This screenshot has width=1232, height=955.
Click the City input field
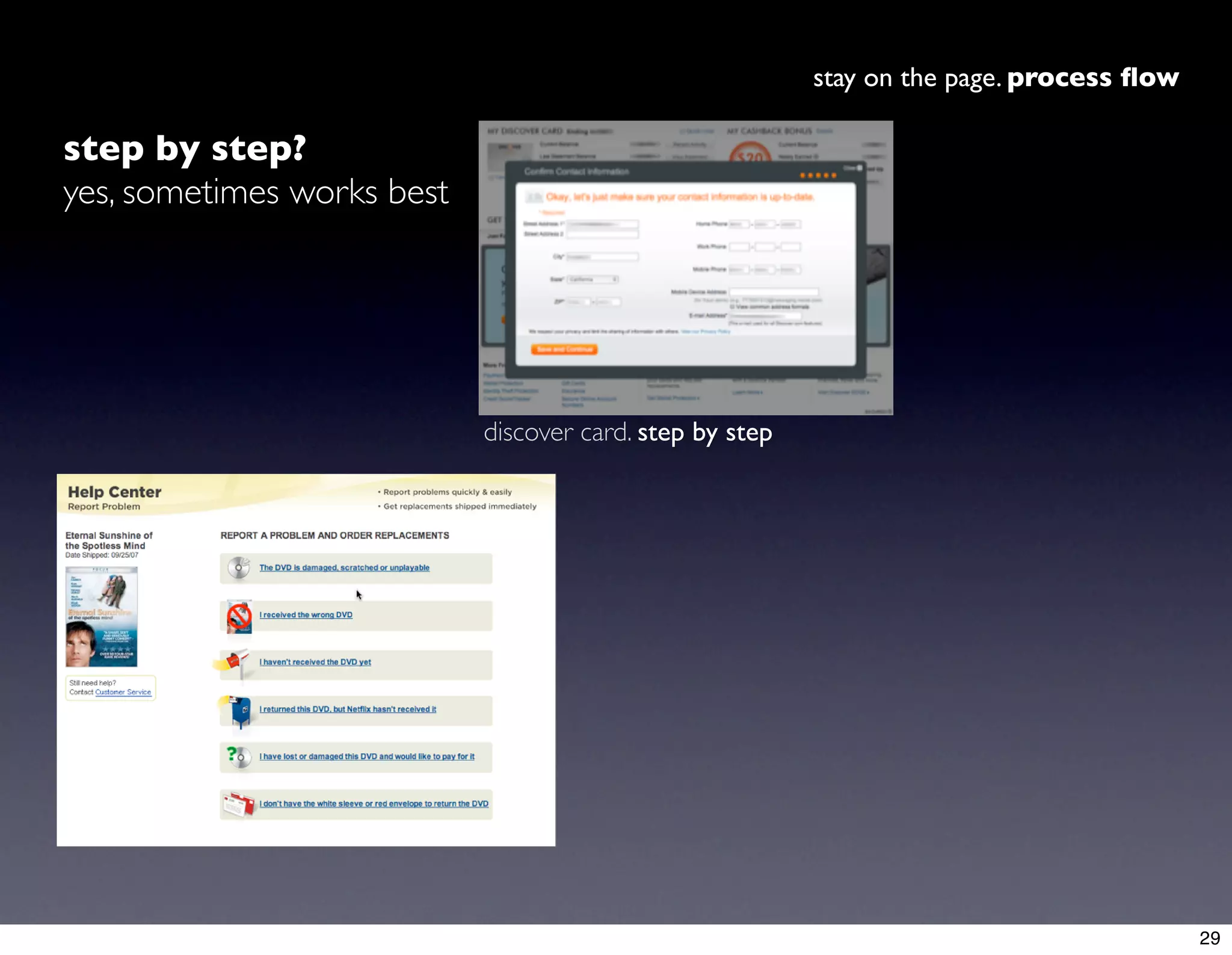point(602,257)
